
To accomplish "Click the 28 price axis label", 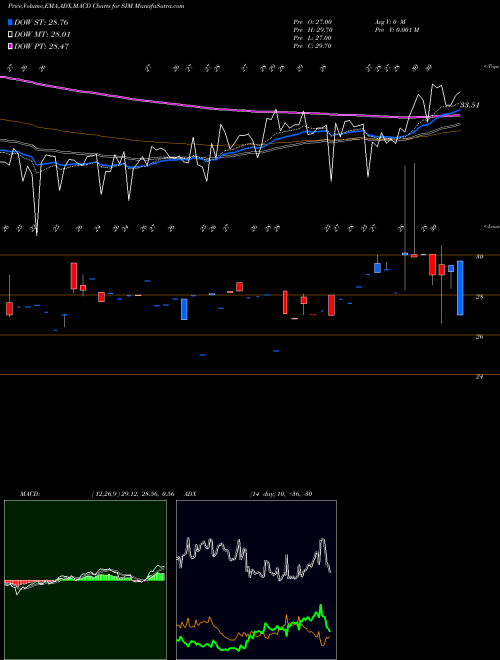I will point(479,297).
